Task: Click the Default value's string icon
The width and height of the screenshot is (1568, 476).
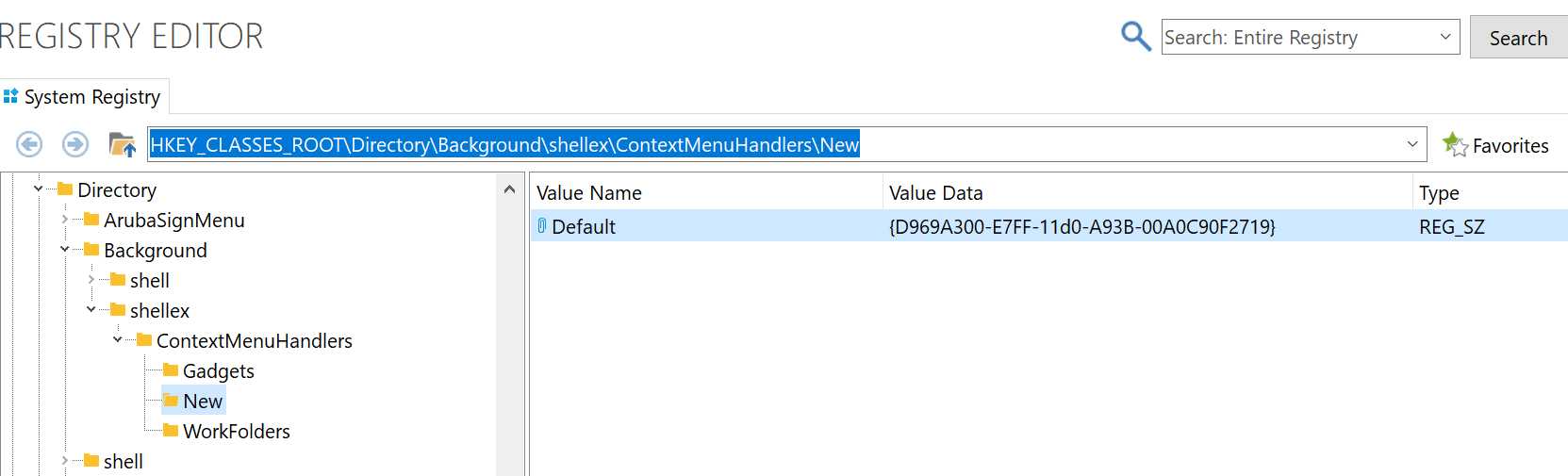Action: click(x=542, y=226)
